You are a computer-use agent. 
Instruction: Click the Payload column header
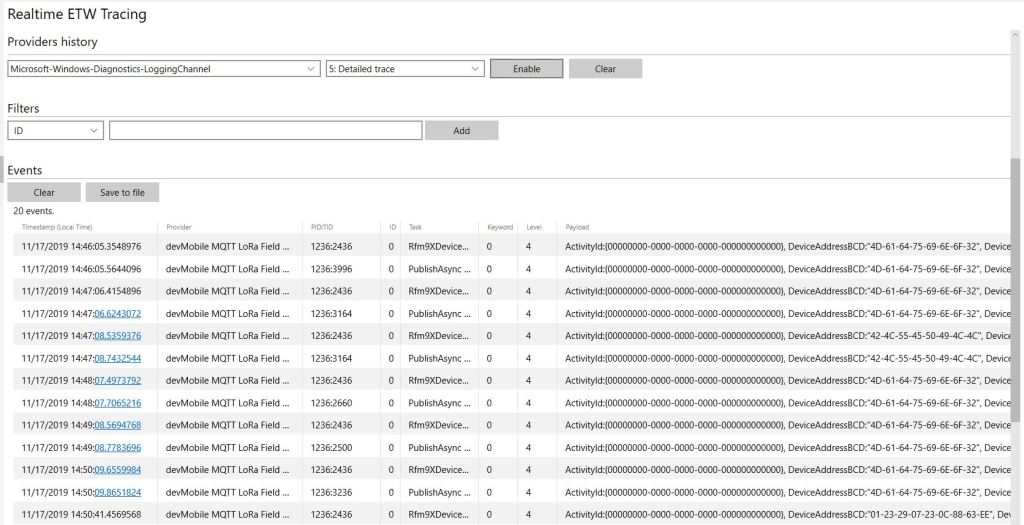(577, 227)
